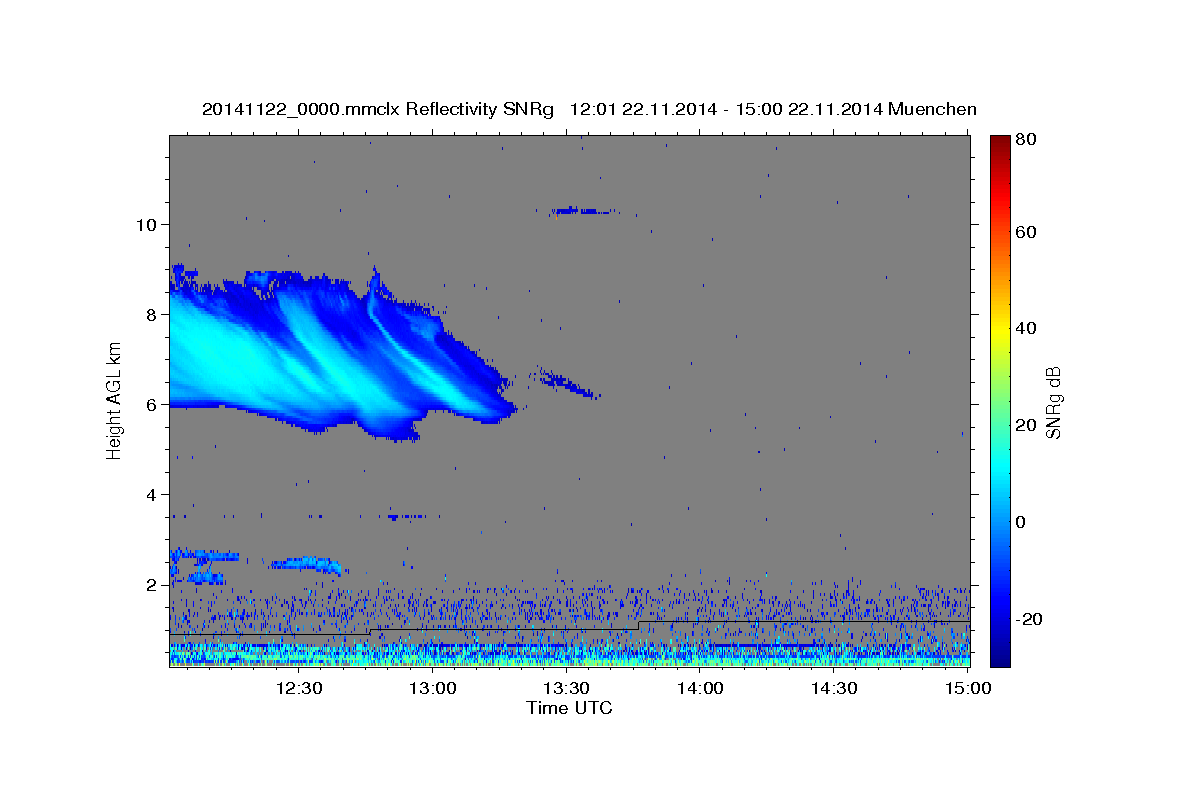The width and height of the screenshot is (1200, 800).
Task: Click the colorbar value 60
Action: coord(1025,232)
